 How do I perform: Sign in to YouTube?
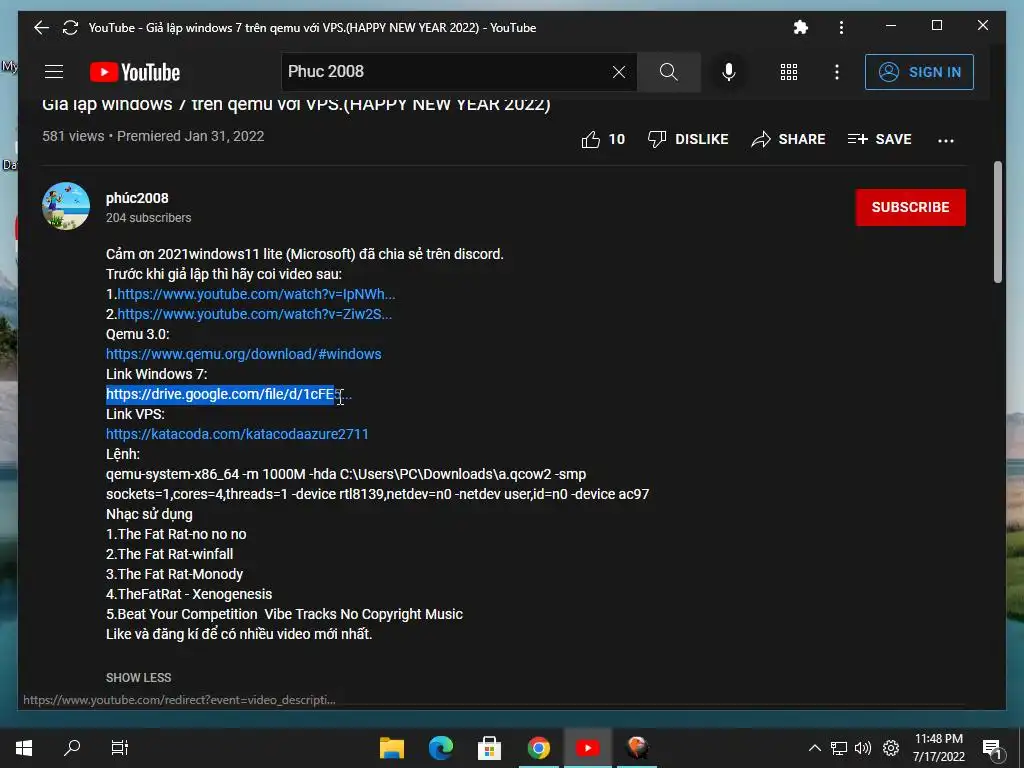point(919,72)
